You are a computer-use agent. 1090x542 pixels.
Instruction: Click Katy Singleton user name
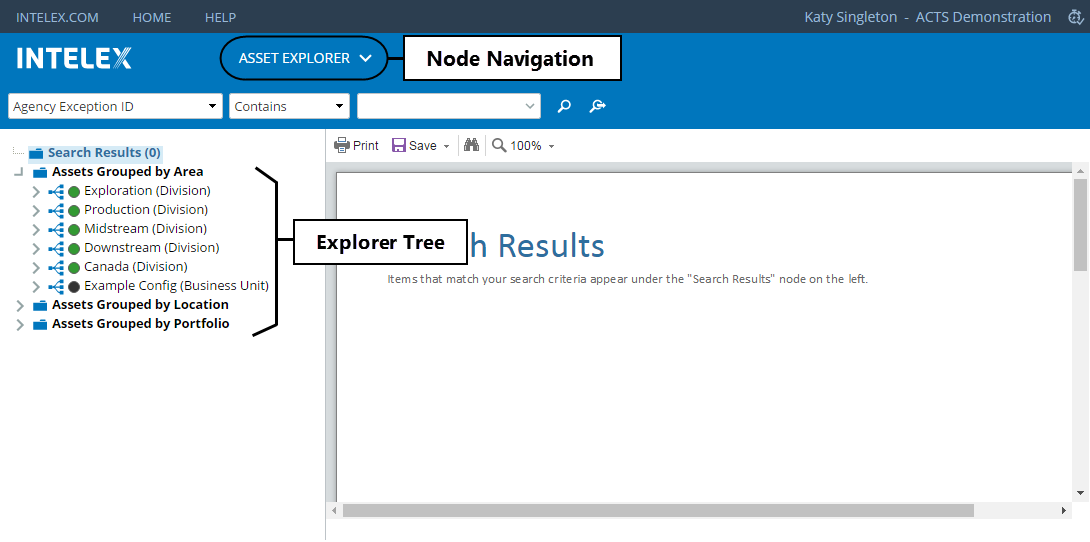[x=851, y=17]
